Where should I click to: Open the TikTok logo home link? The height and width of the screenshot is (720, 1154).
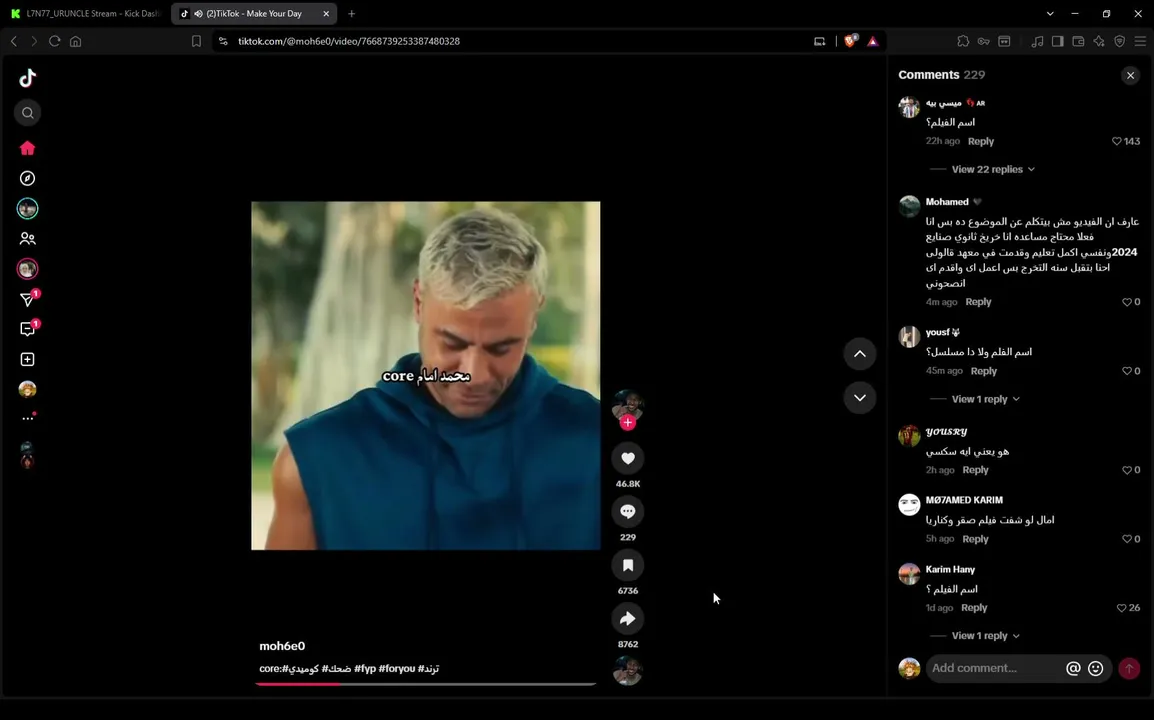click(x=27, y=77)
